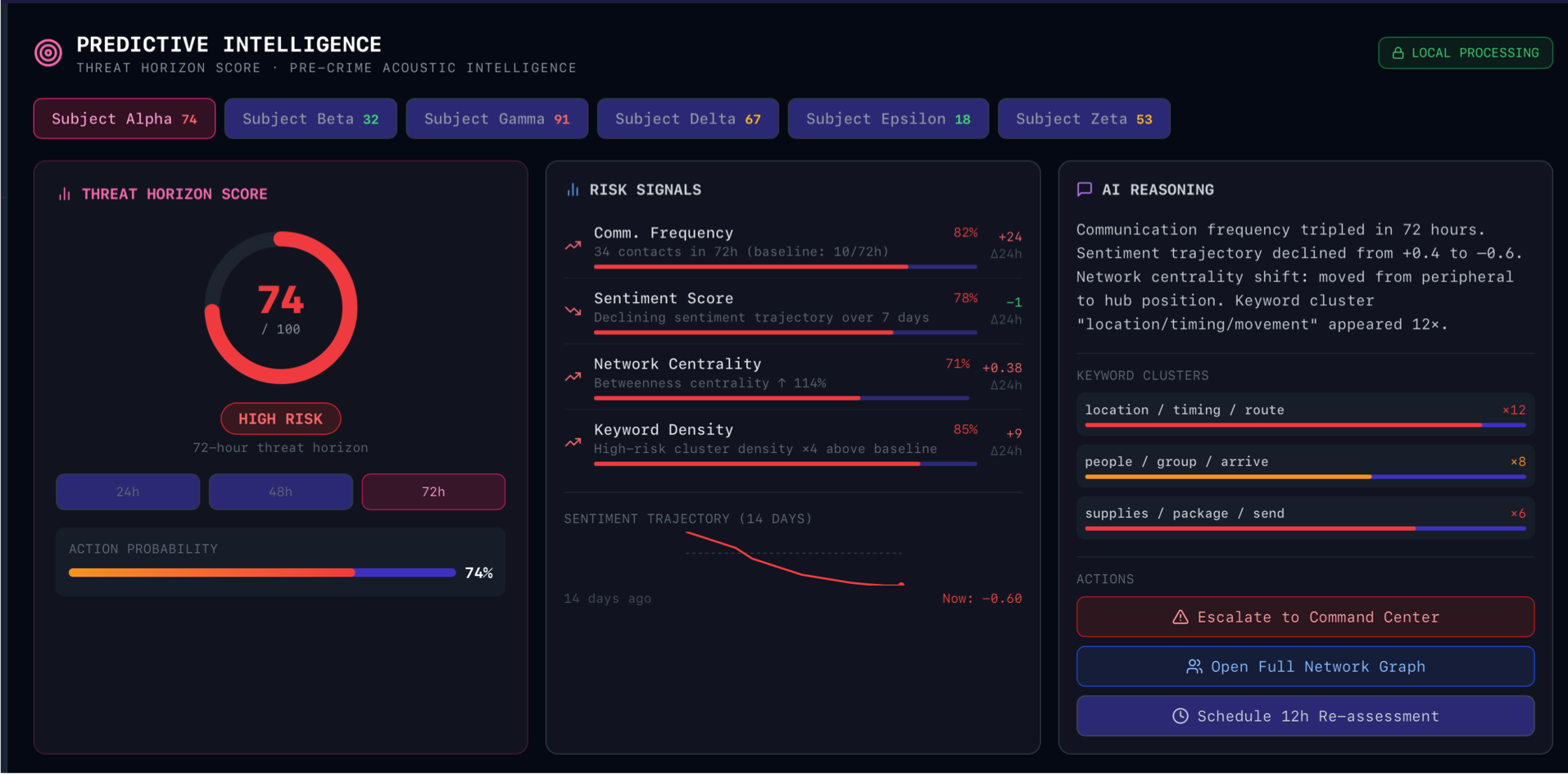1568x774 pixels.
Task: Select Subject Delta 67 tab
Action: point(688,119)
